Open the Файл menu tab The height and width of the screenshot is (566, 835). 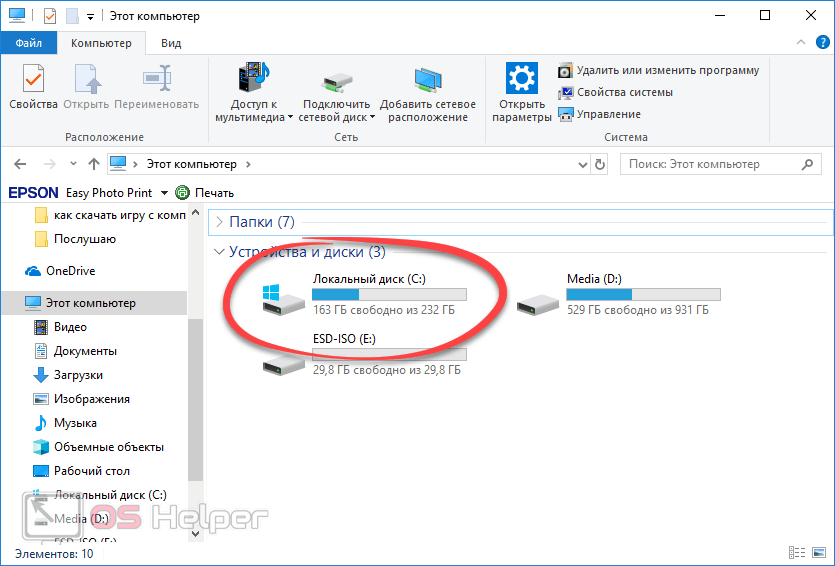(x=28, y=43)
